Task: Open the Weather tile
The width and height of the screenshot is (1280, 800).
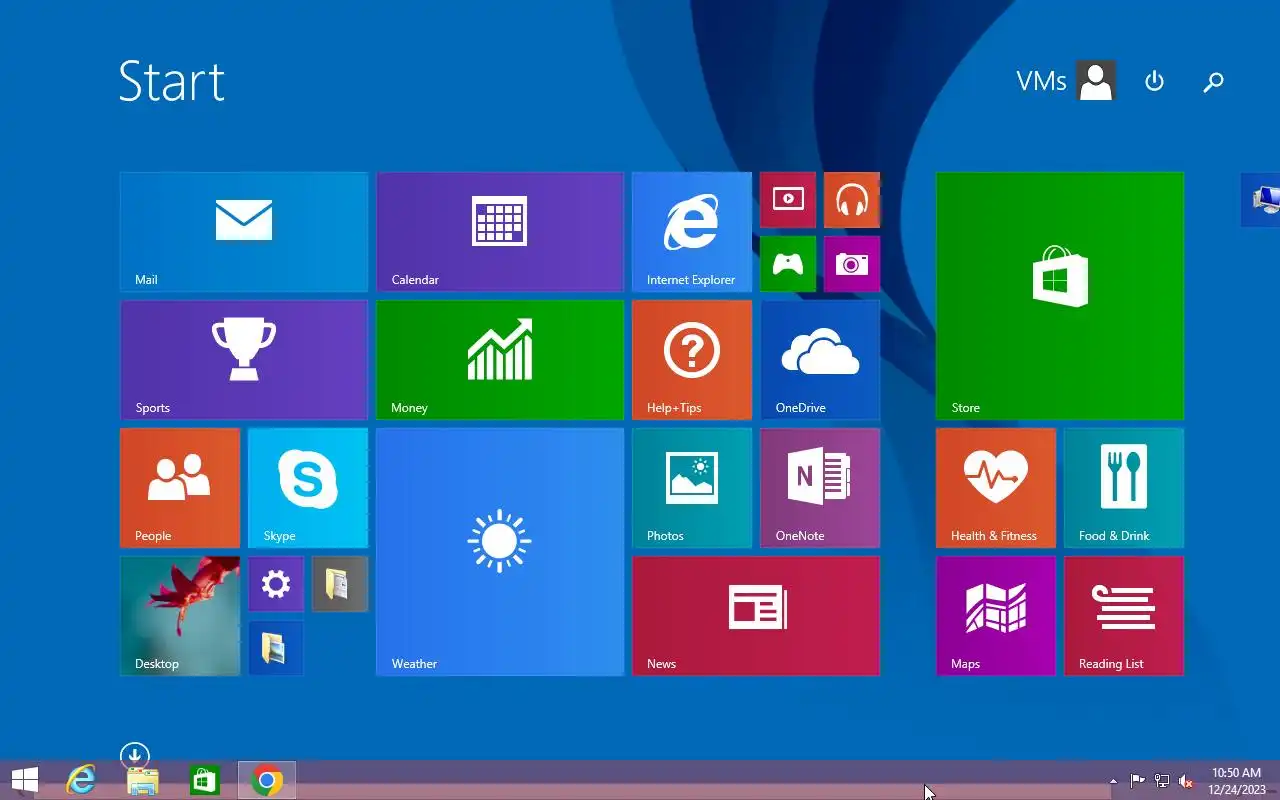Action: coord(500,552)
